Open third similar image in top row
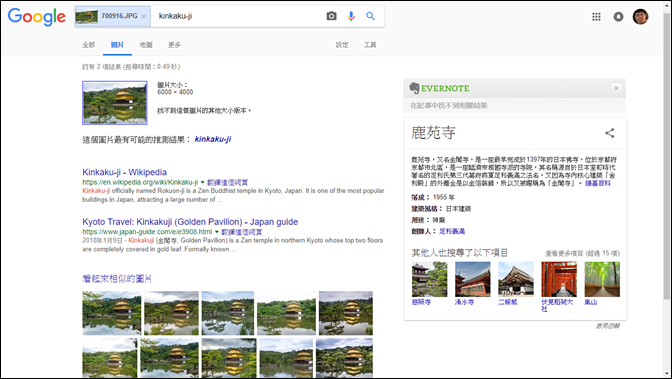 [228, 313]
